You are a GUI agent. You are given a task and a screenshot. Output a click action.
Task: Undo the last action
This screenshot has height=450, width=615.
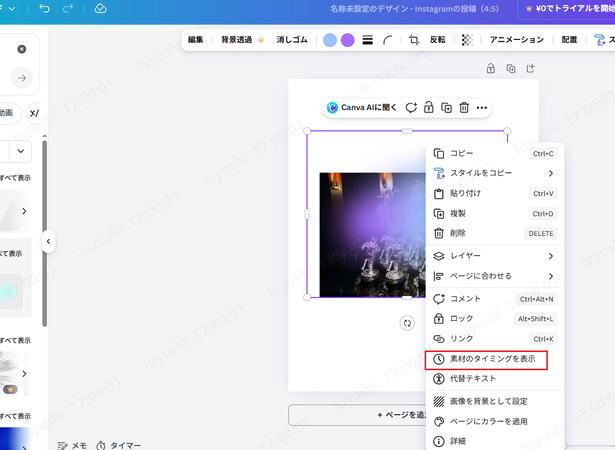pyautogui.click(x=44, y=8)
